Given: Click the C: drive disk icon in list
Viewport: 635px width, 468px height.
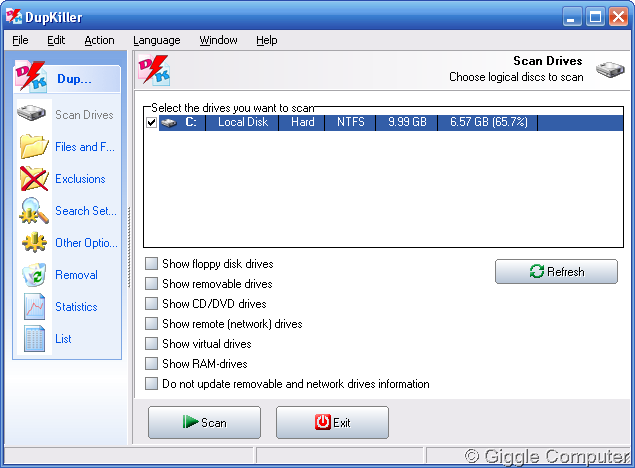Looking at the screenshot, I should click(x=169, y=123).
